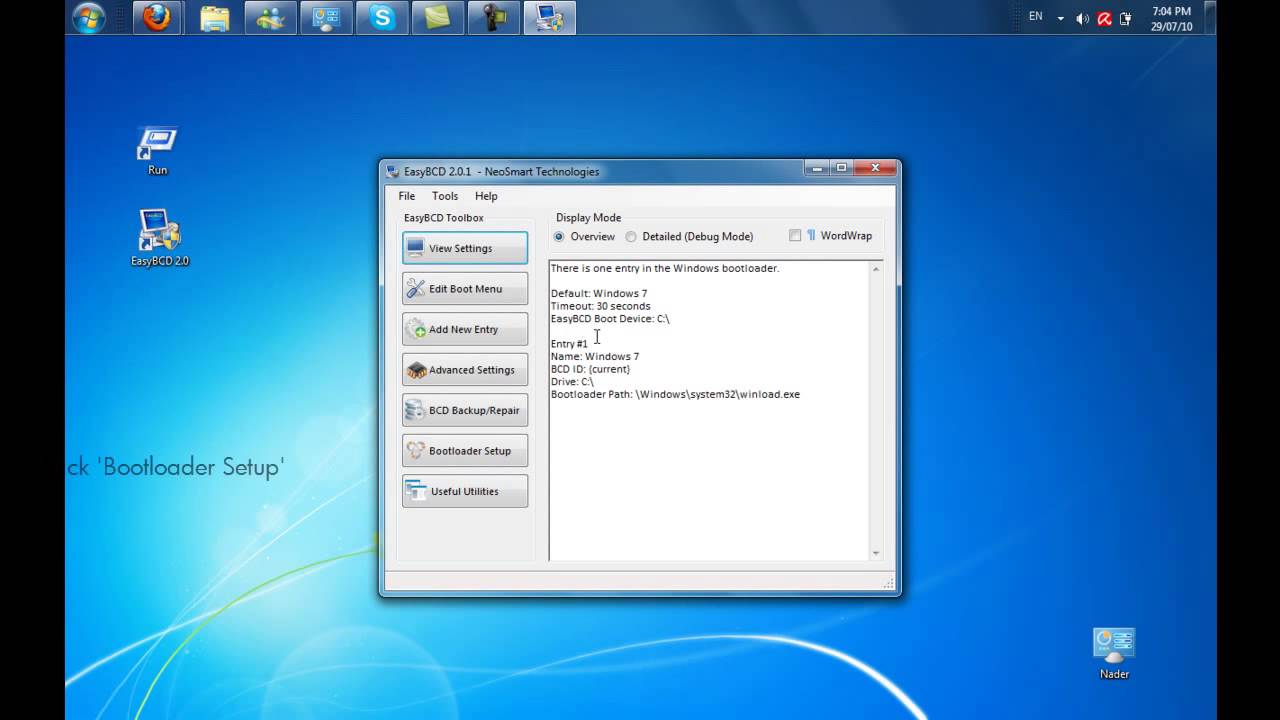Select Detailed (Debug Mode) radio button
1280x720 pixels.
click(x=690, y=237)
